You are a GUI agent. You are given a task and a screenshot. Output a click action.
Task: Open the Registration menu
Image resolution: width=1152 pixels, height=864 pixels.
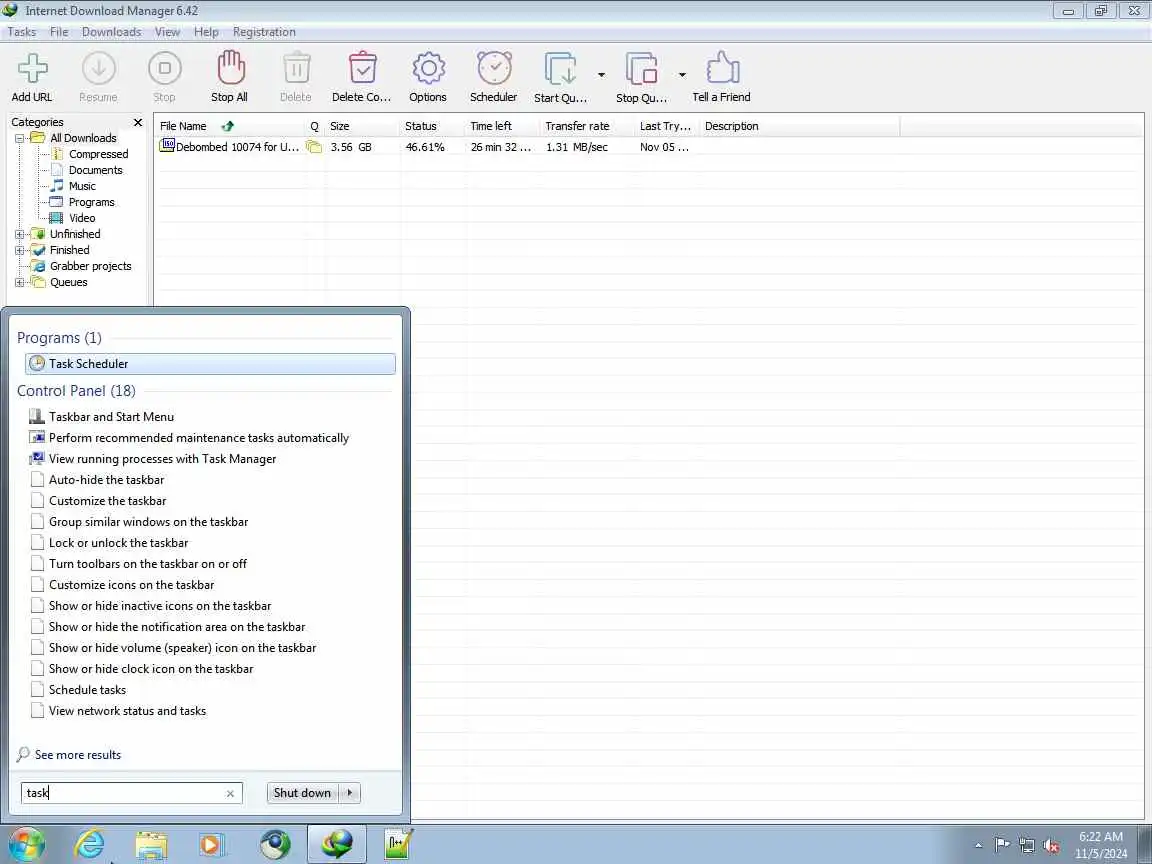click(x=264, y=32)
